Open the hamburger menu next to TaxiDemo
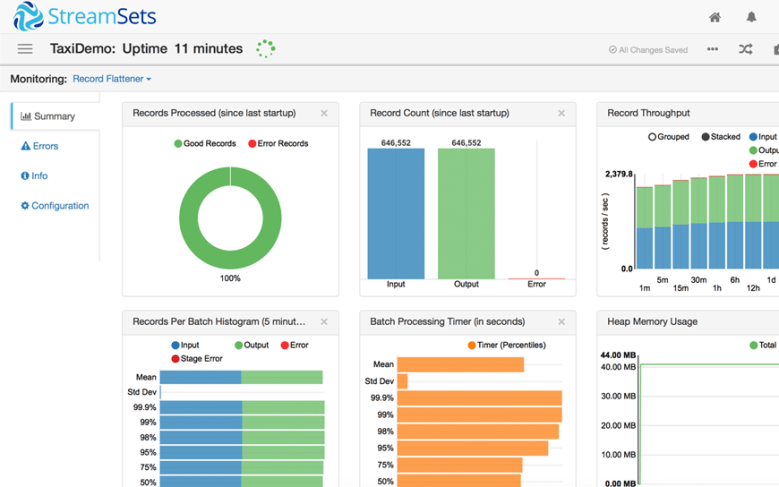779x487 pixels. pyautogui.click(x=25, y=49)
